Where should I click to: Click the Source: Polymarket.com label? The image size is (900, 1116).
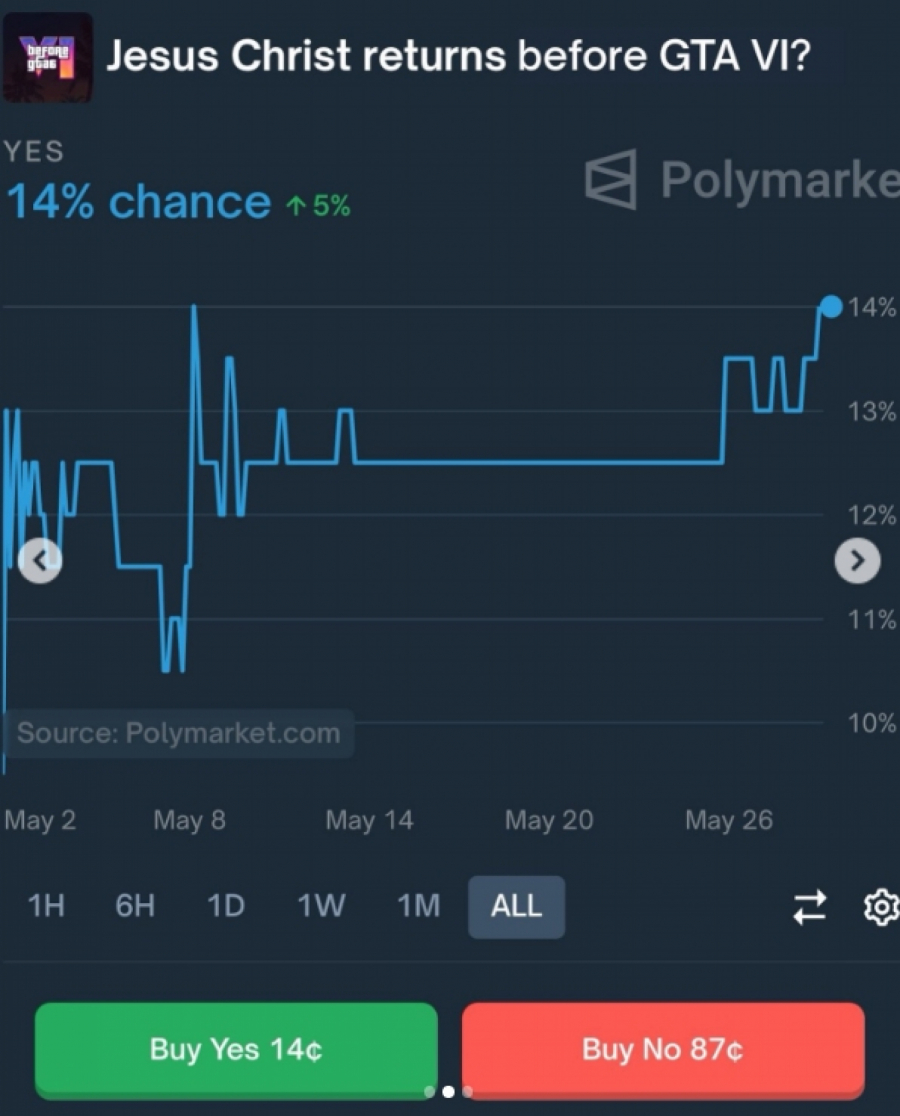click(178, 733)
